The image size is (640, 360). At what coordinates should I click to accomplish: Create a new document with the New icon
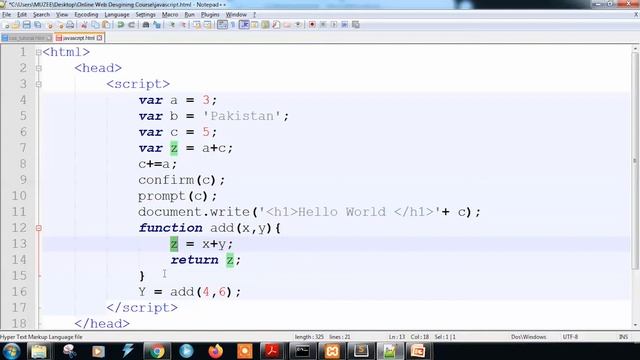tap(6, 25)
